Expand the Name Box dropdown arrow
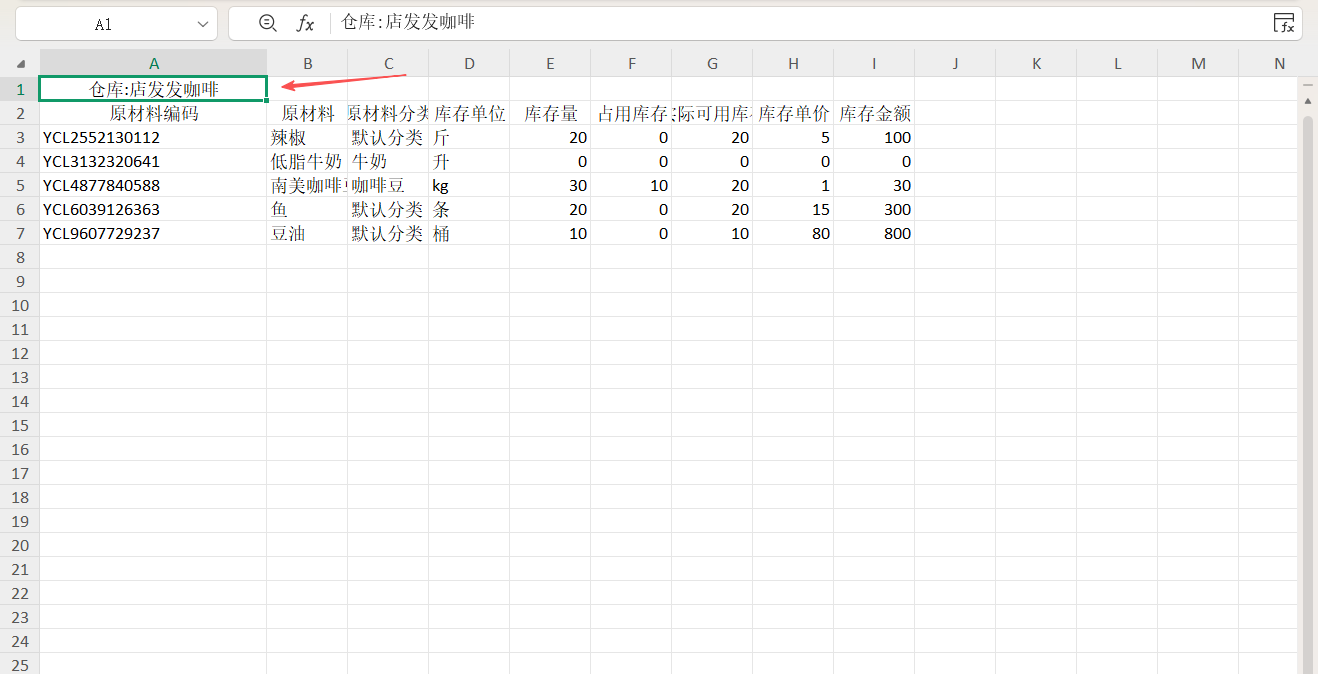This screenshot has width=1318, height=674. (x=203, y=24)
